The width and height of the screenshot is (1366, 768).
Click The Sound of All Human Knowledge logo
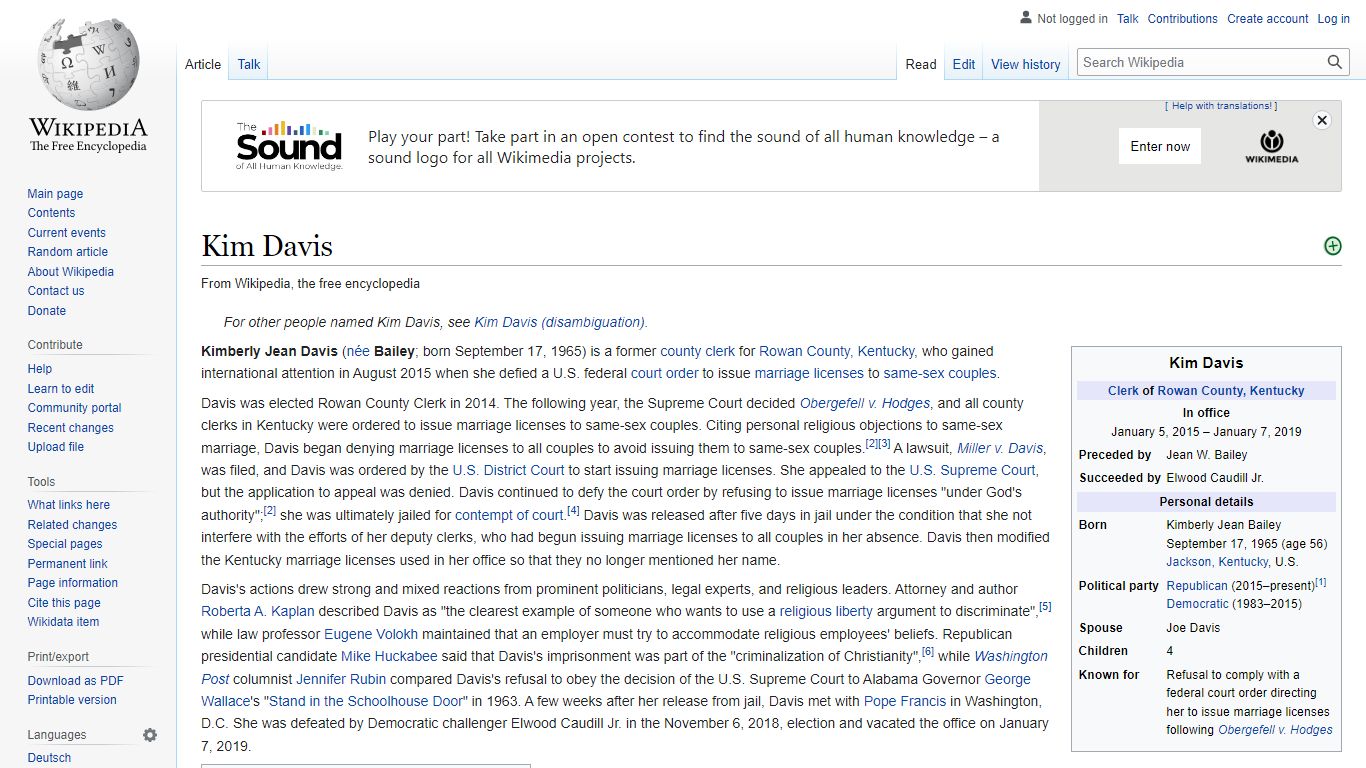(x=289, y=146)
